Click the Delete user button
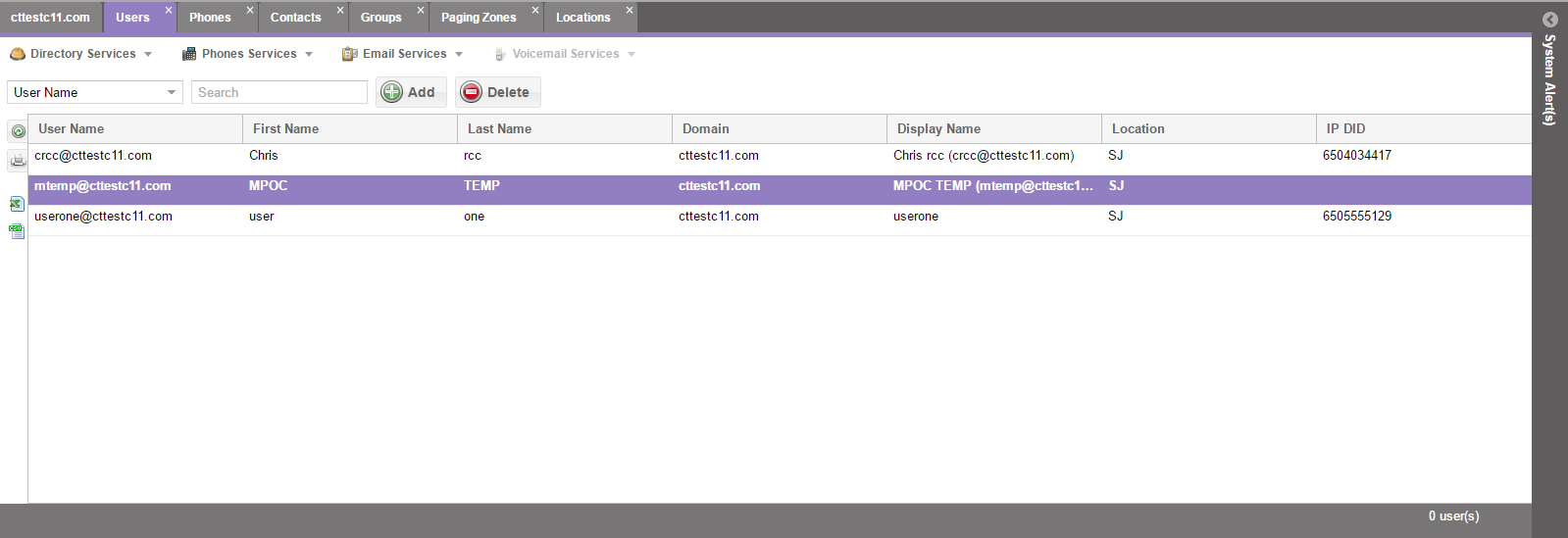The height and width of the screenshot is (538, 1568). pos(497,92)
